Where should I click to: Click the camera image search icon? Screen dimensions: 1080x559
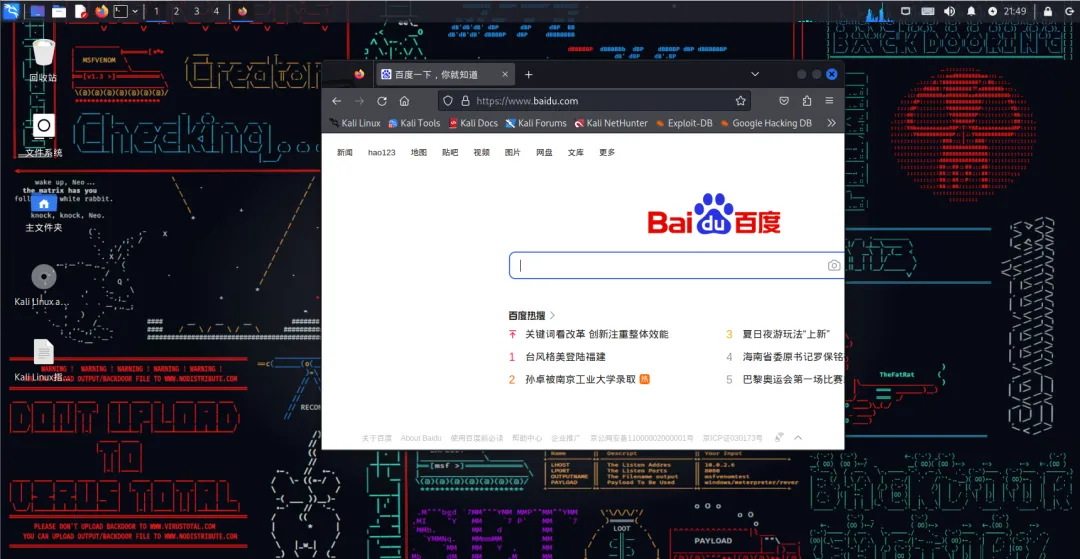(834, 266)
